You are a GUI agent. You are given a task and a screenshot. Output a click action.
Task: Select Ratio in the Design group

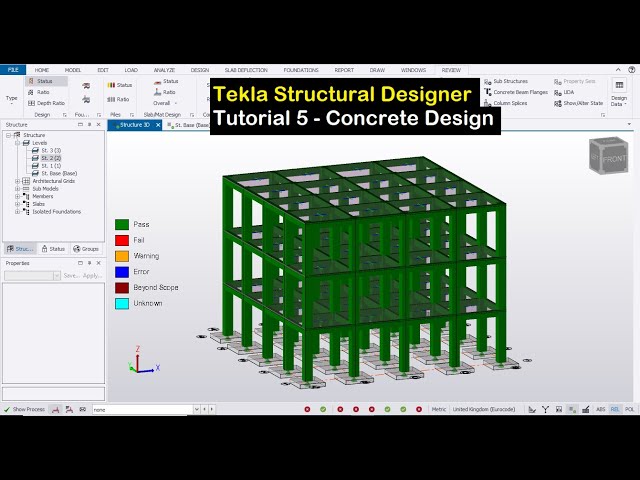click(x=39, y=92)
